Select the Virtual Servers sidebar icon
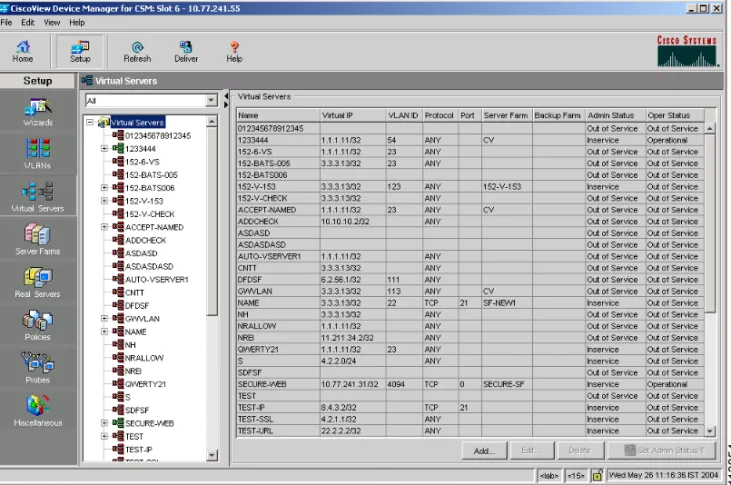Screen dimensions: 731x485 point(38,197)
